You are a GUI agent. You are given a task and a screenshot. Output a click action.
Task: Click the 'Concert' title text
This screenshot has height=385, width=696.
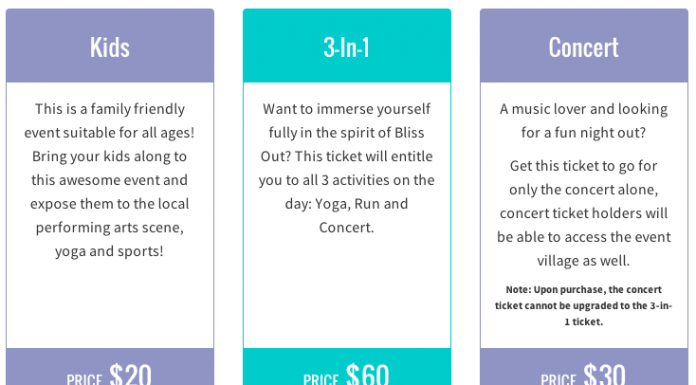pos(584,47)
